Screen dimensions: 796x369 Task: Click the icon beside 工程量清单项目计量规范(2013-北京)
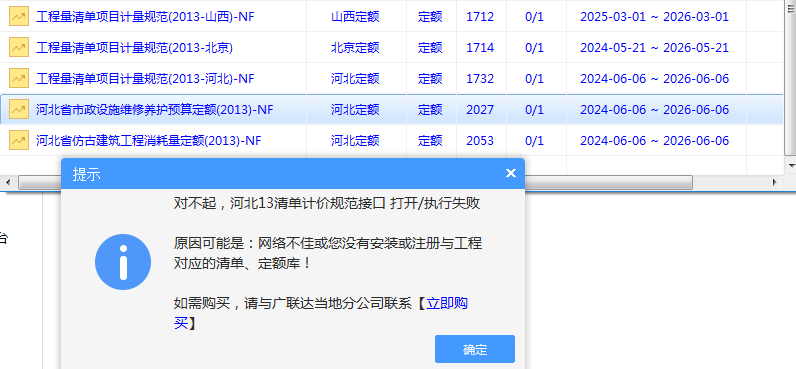(x=19, y=48)
